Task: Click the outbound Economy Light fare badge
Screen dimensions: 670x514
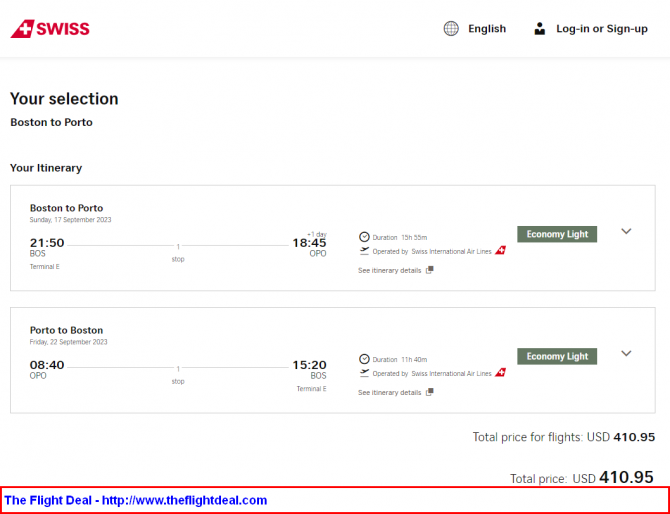Action: pyautogui.click(x=557, y=234)
